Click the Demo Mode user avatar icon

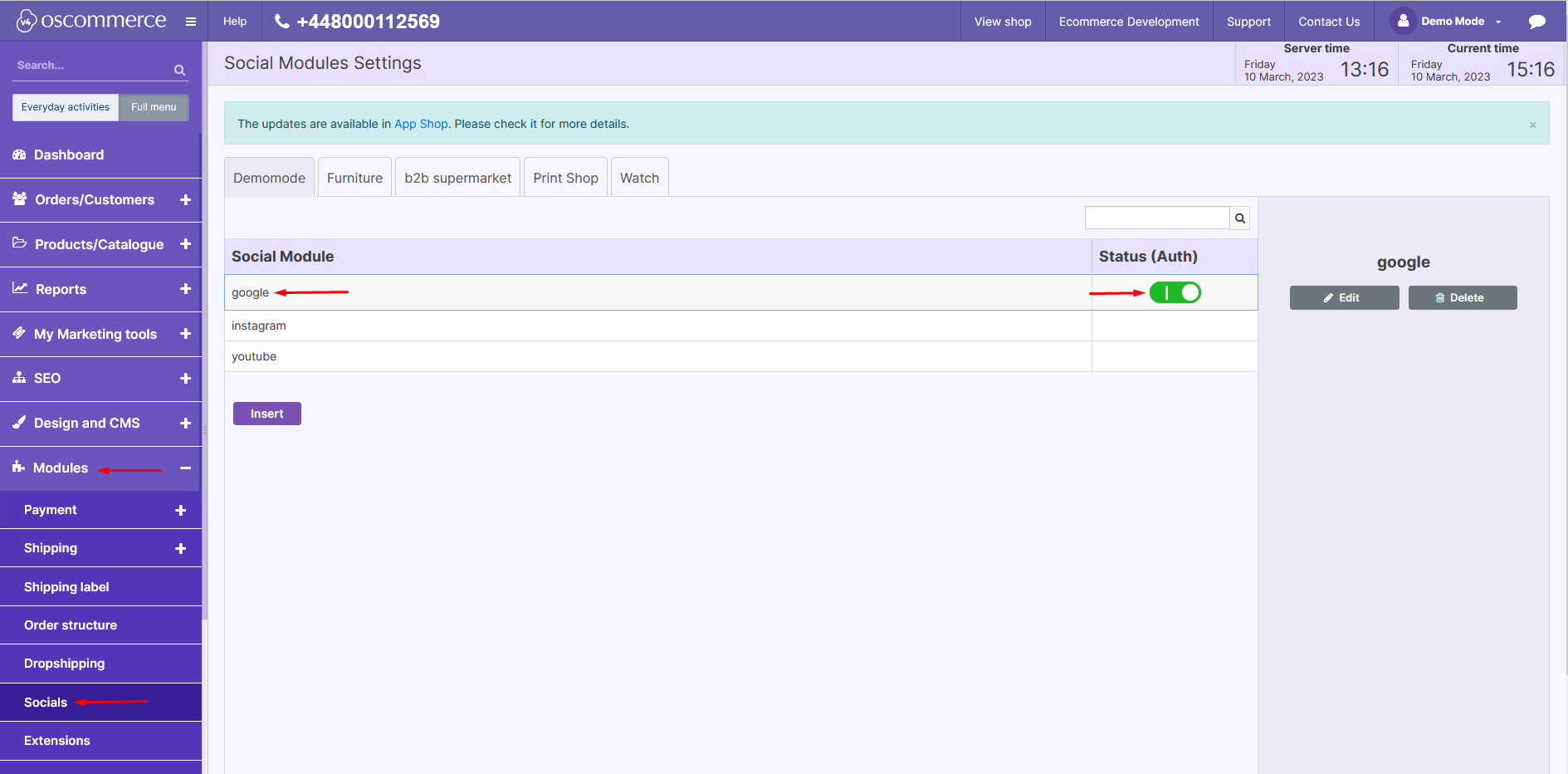(1403, 22)
